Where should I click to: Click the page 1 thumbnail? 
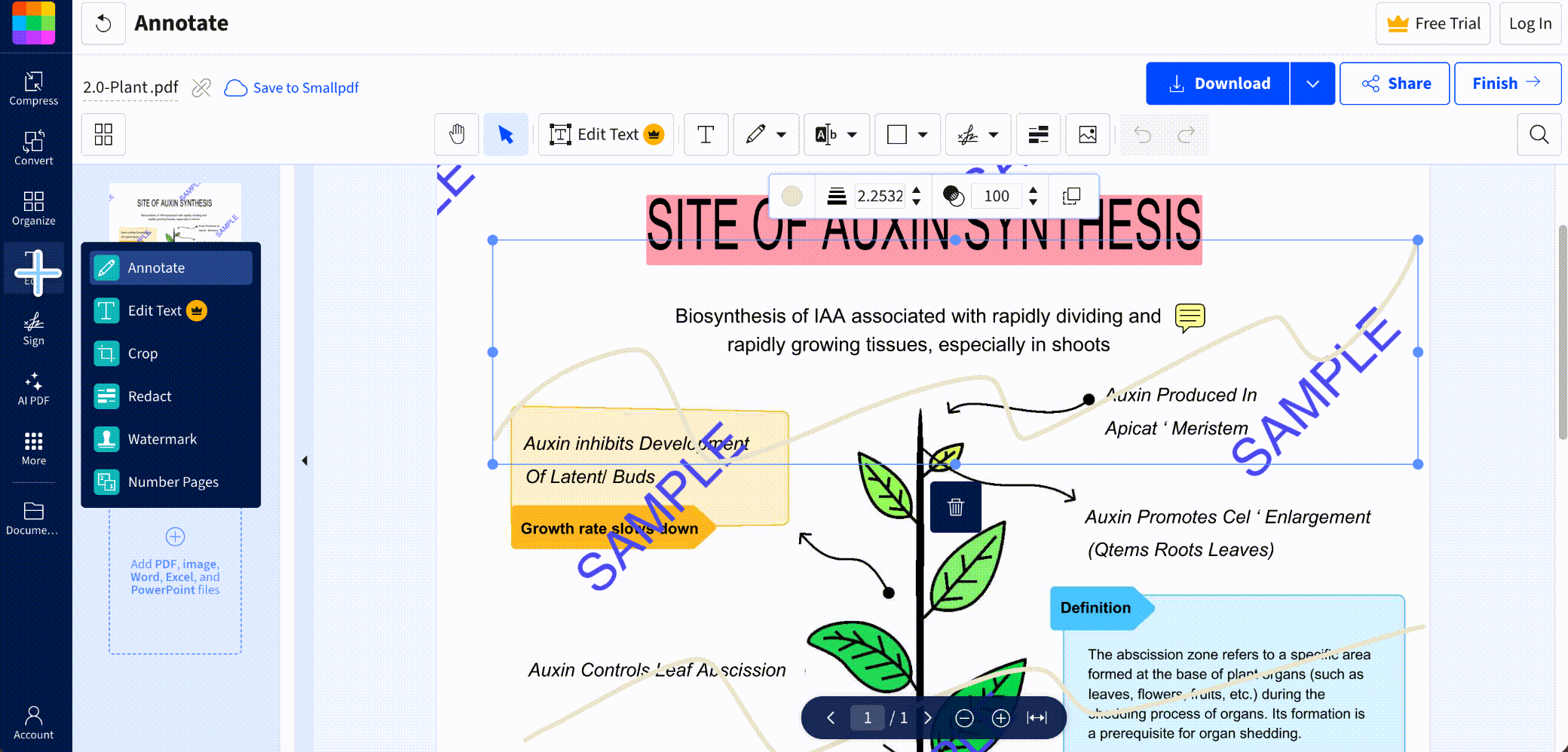pyautogui.click(x=175, y=212)
